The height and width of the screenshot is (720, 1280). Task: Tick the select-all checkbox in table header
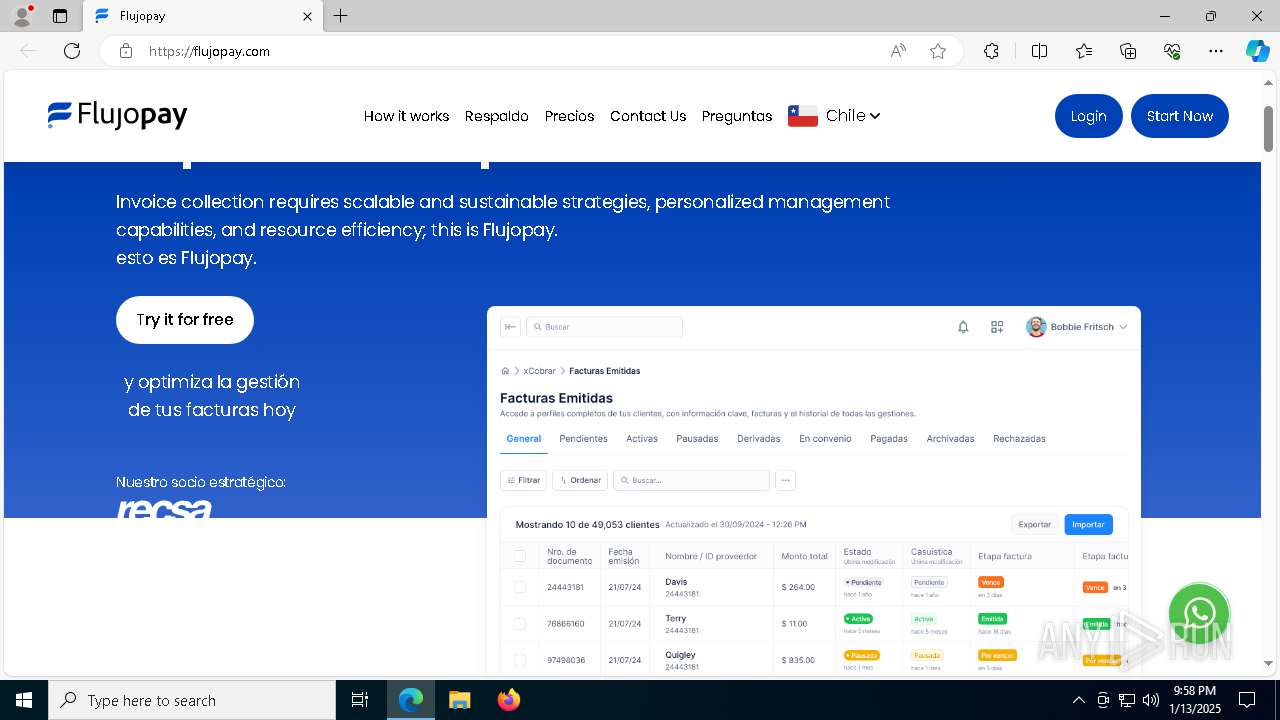pos(520,556)
